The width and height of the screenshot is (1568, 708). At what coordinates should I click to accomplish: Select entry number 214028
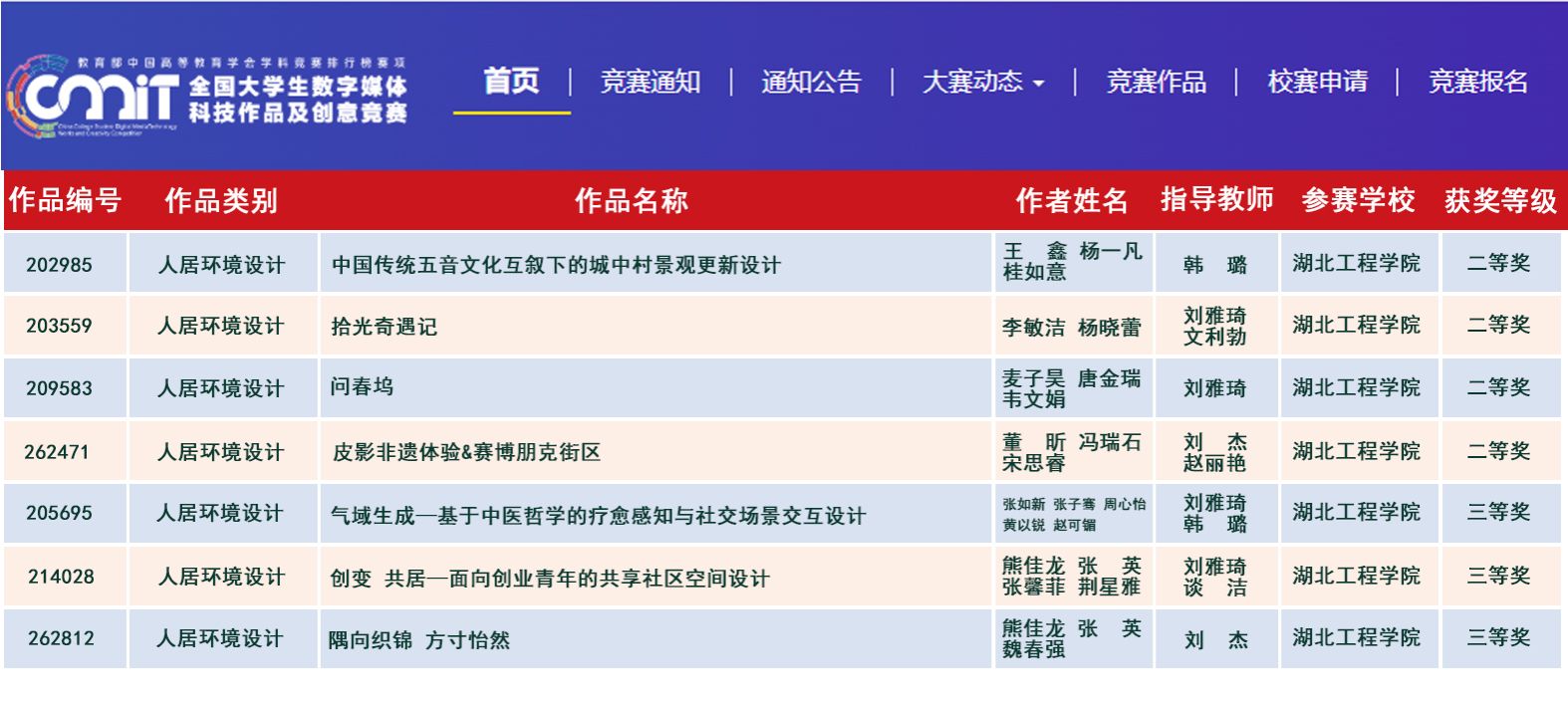tap(61, 577)
